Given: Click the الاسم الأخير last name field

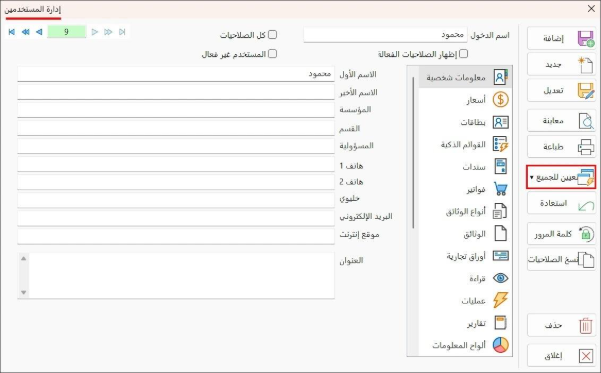Looking at the screenshot, I should [x=176, y=92].
